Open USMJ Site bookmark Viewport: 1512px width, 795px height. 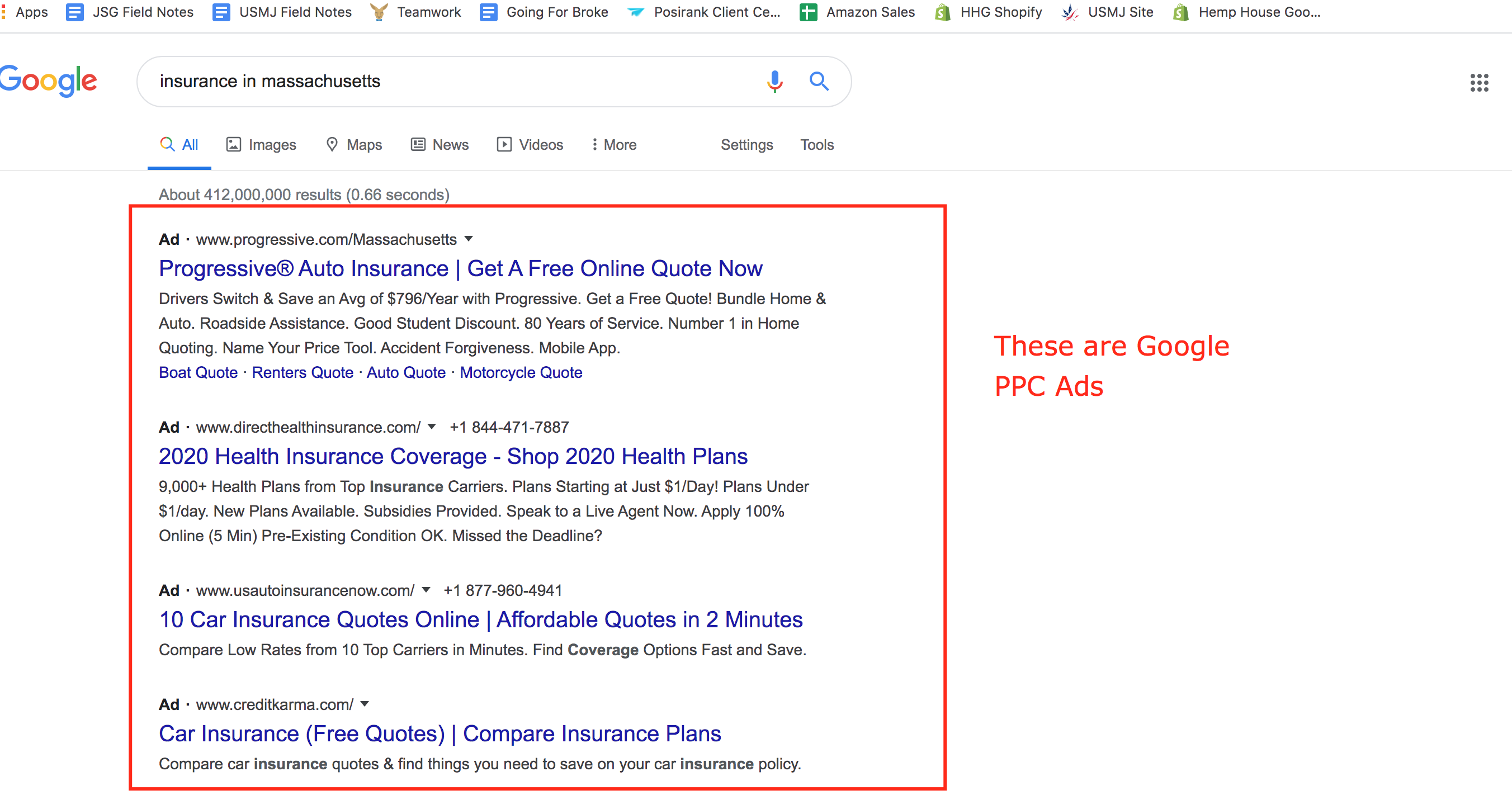click(1108, 12)
